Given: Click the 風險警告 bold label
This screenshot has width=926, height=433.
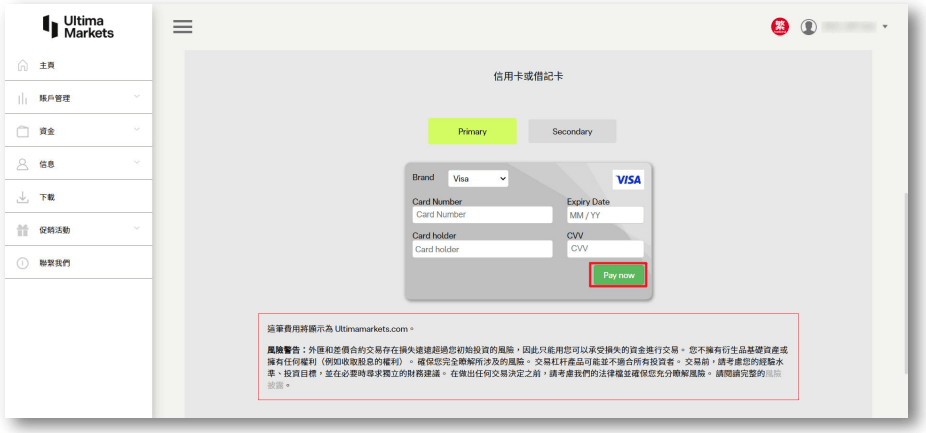Looking at the screenshot, I should tap(286, 350).
